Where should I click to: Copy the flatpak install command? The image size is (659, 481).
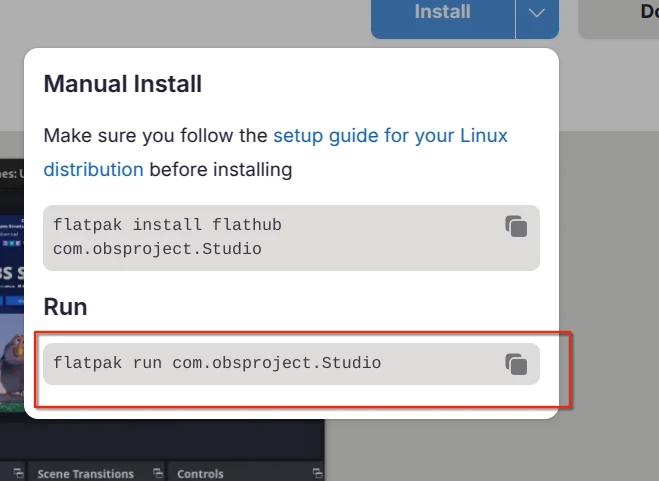click(x=516, y=227)
